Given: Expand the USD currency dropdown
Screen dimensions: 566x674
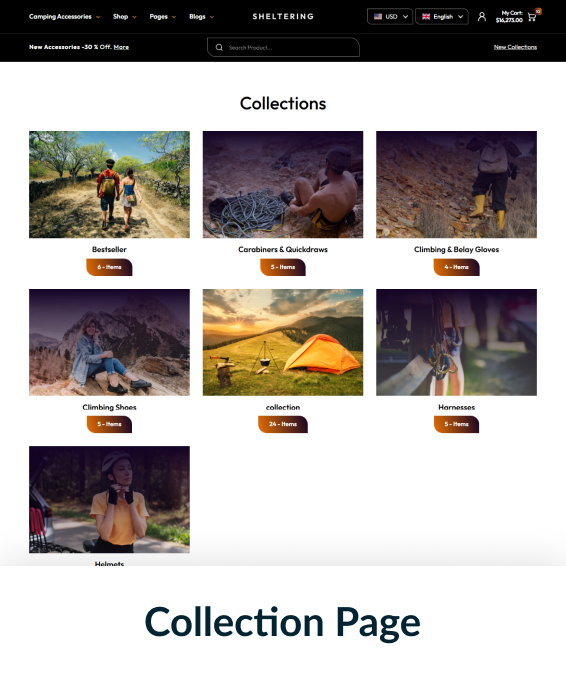Looking at the screenshot, I should [x=390, y=17].
